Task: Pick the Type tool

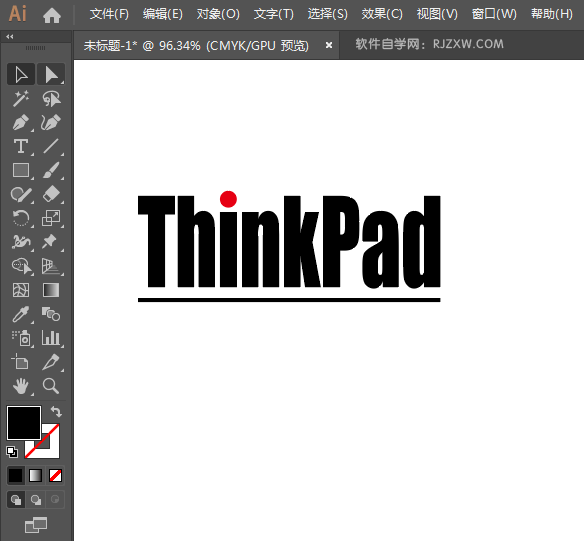Action: (x=20, y=146)
